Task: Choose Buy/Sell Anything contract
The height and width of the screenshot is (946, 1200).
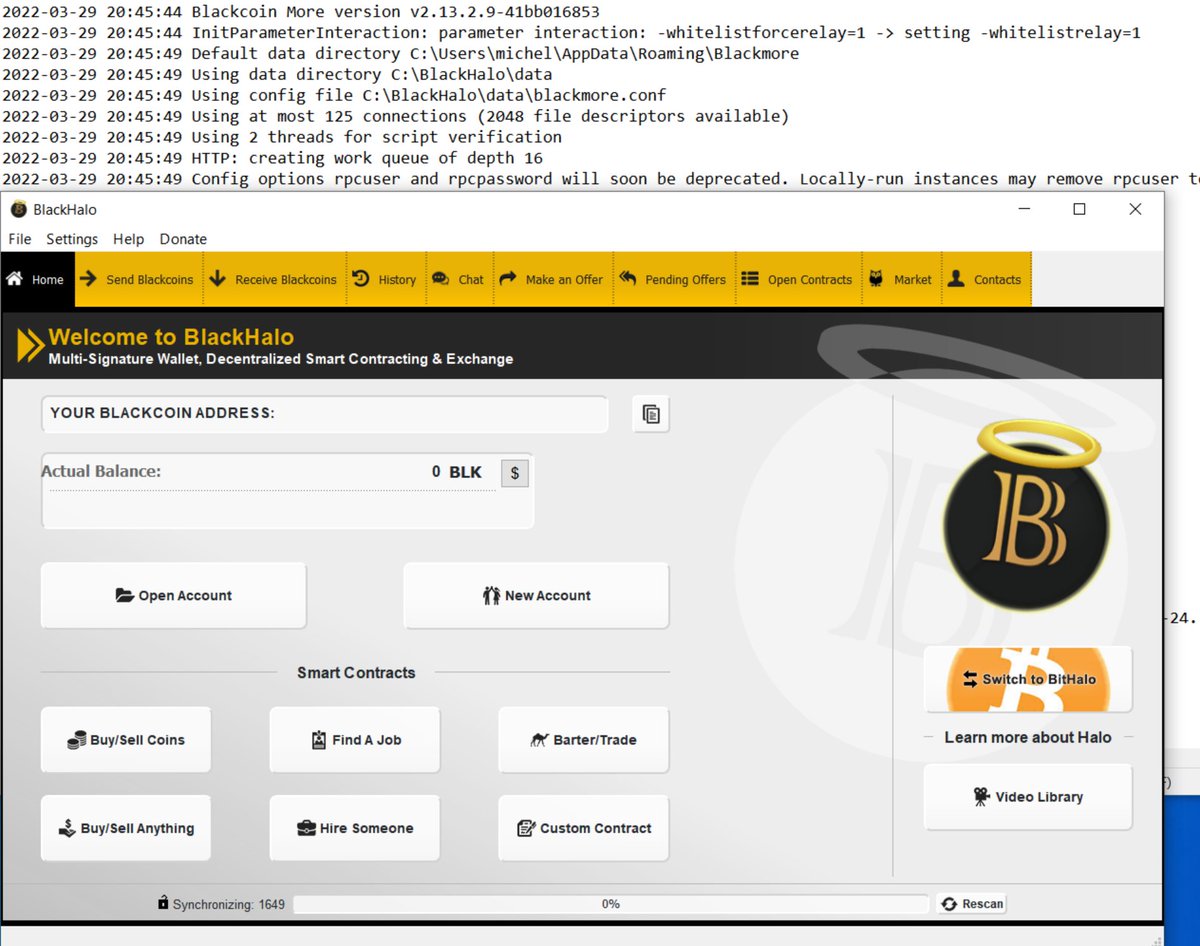Action: pos(126,828)
